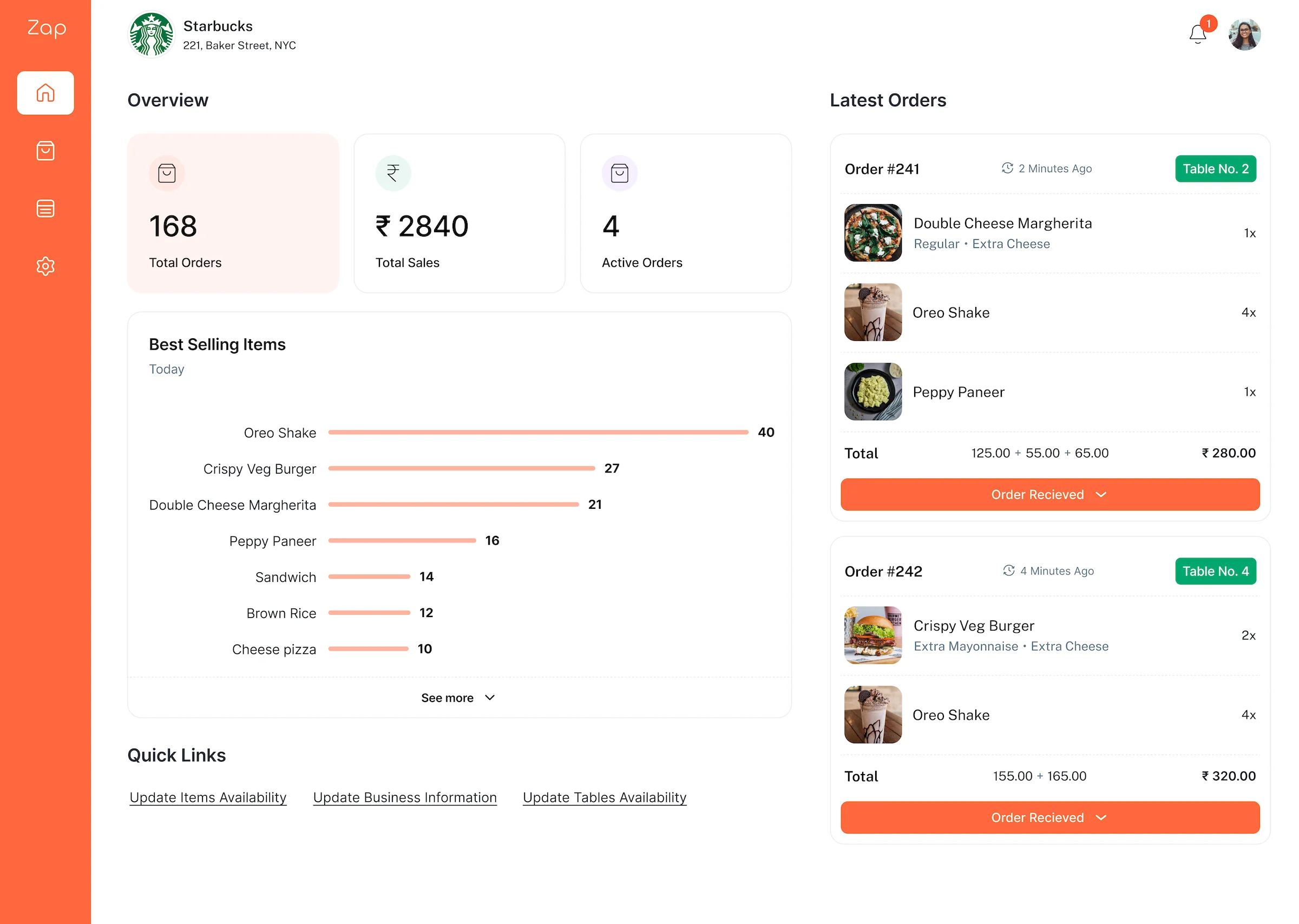Open Update Items Availability link
The width and height of the screenshot is (1299, 924).
[208, 798]
